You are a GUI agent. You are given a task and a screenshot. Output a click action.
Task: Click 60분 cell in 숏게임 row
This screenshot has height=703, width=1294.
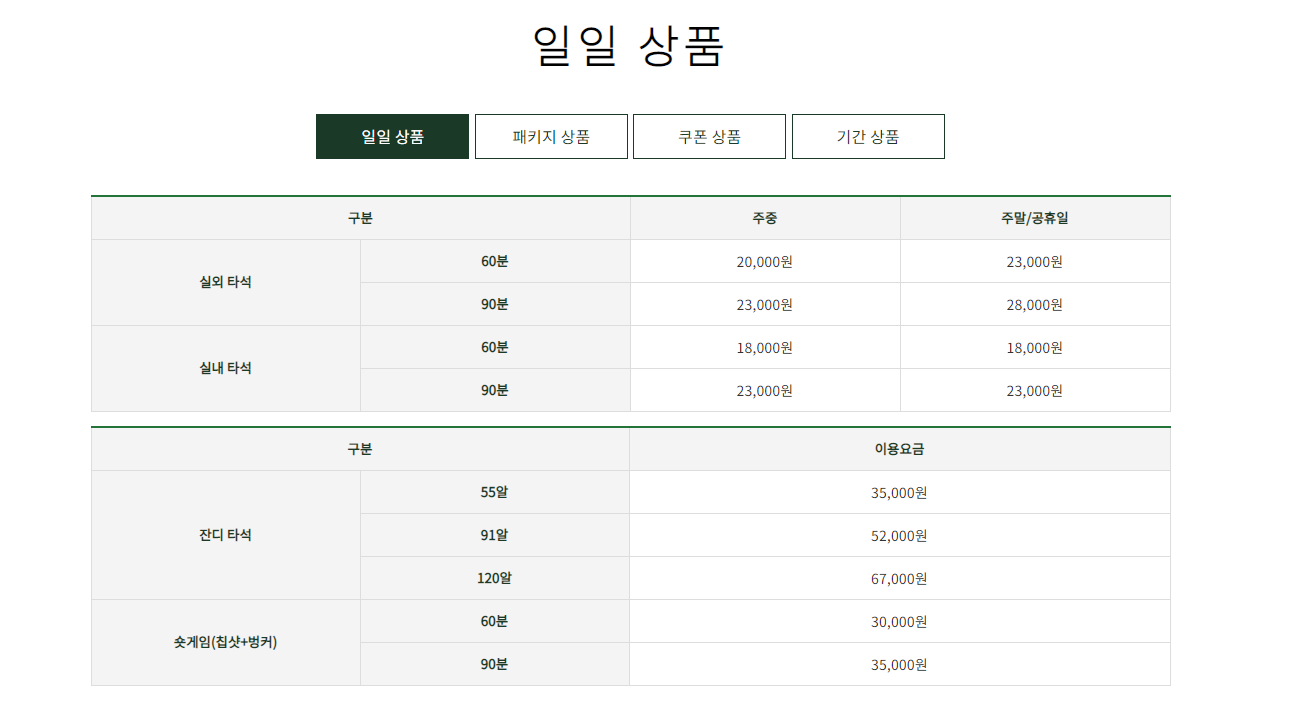point(495,622)
